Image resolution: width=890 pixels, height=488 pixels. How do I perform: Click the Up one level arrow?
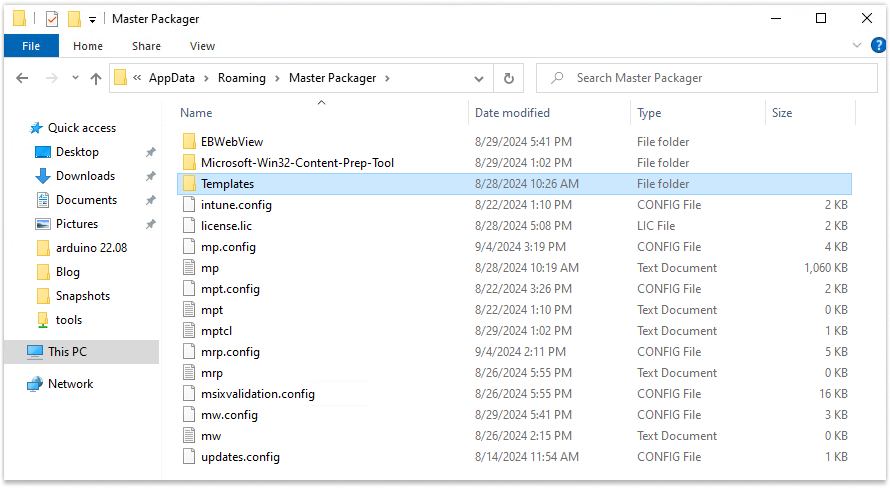click(96, 78)
